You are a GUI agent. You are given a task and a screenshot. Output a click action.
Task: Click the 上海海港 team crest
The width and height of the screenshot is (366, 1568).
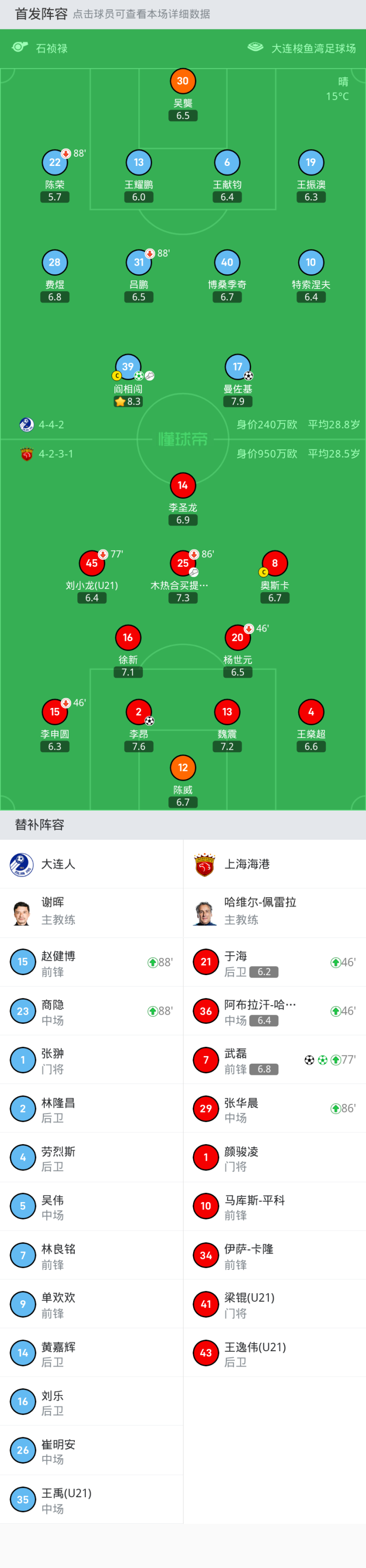click(205, 864)
